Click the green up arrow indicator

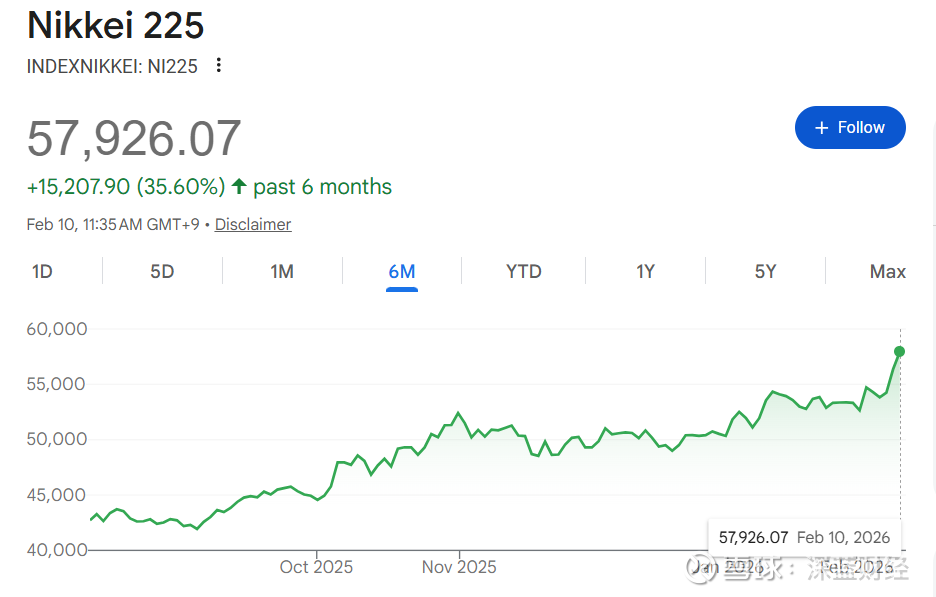(x=239, y=187)
